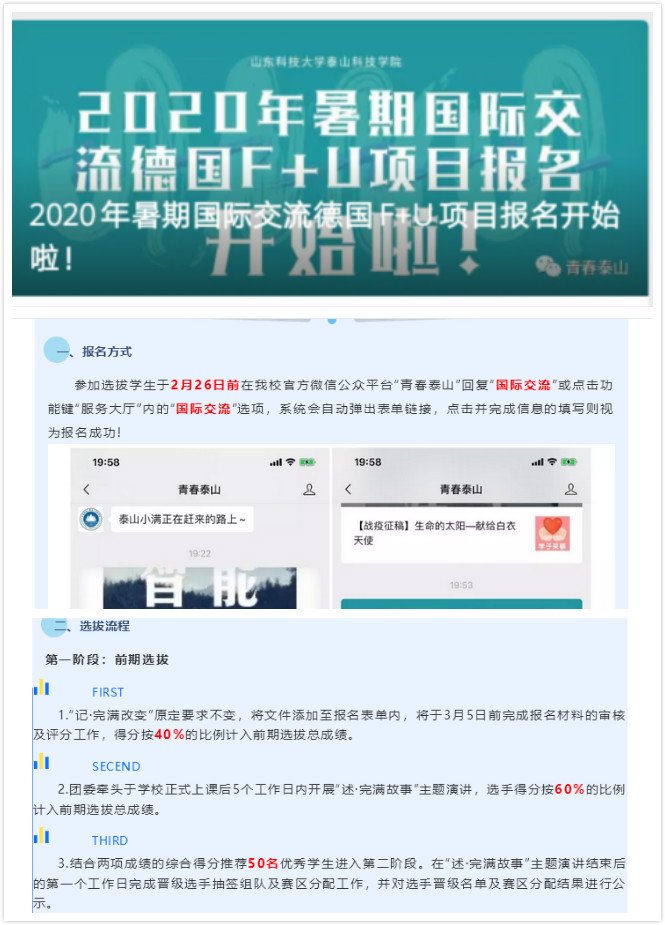Click the red 2月26日前 deadline text
Image resolution: width=665 pixels, height=925 pixels.
205,385
